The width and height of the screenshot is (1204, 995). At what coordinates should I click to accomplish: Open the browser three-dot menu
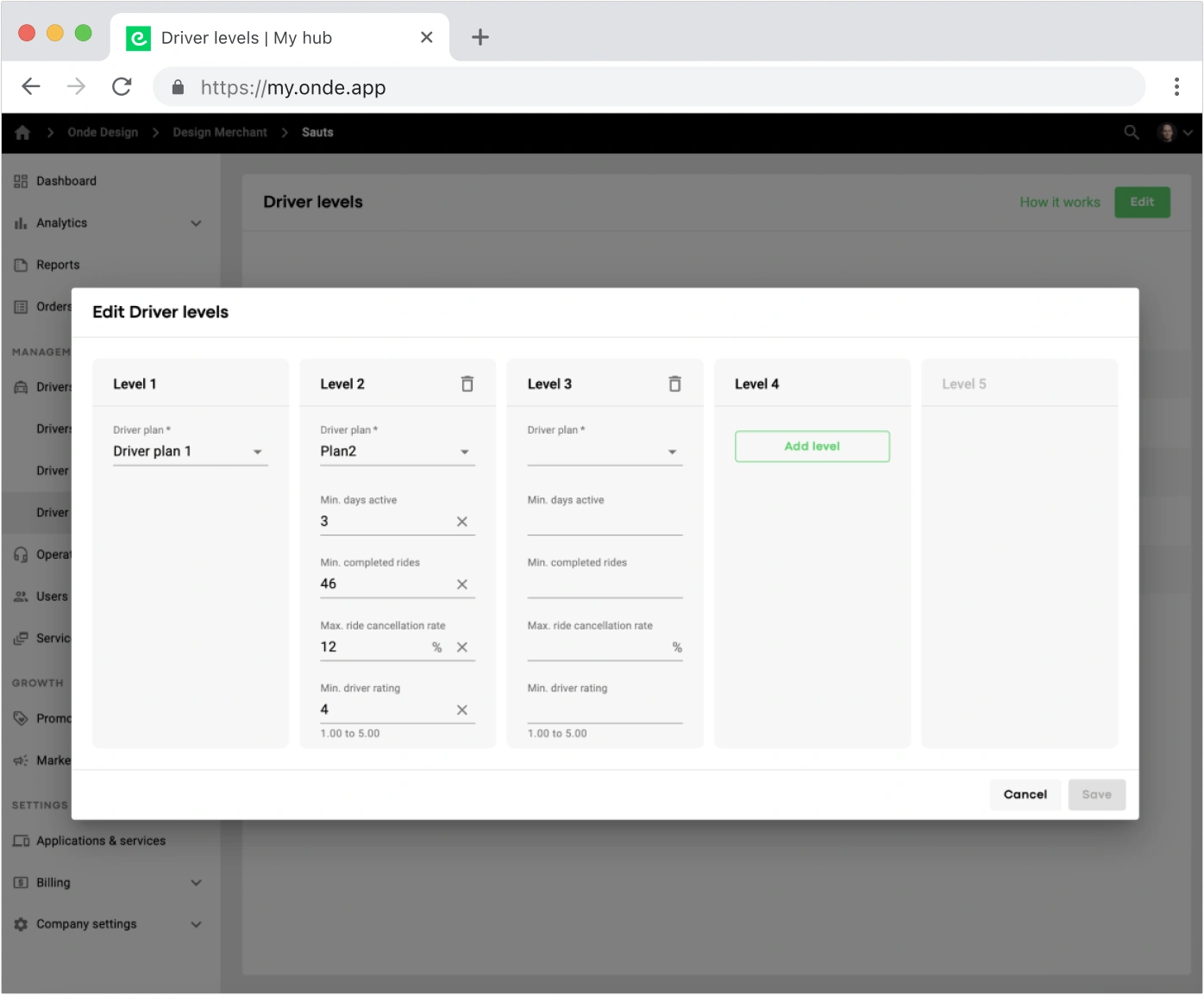pyautogui.click(x=1176, y=87)
